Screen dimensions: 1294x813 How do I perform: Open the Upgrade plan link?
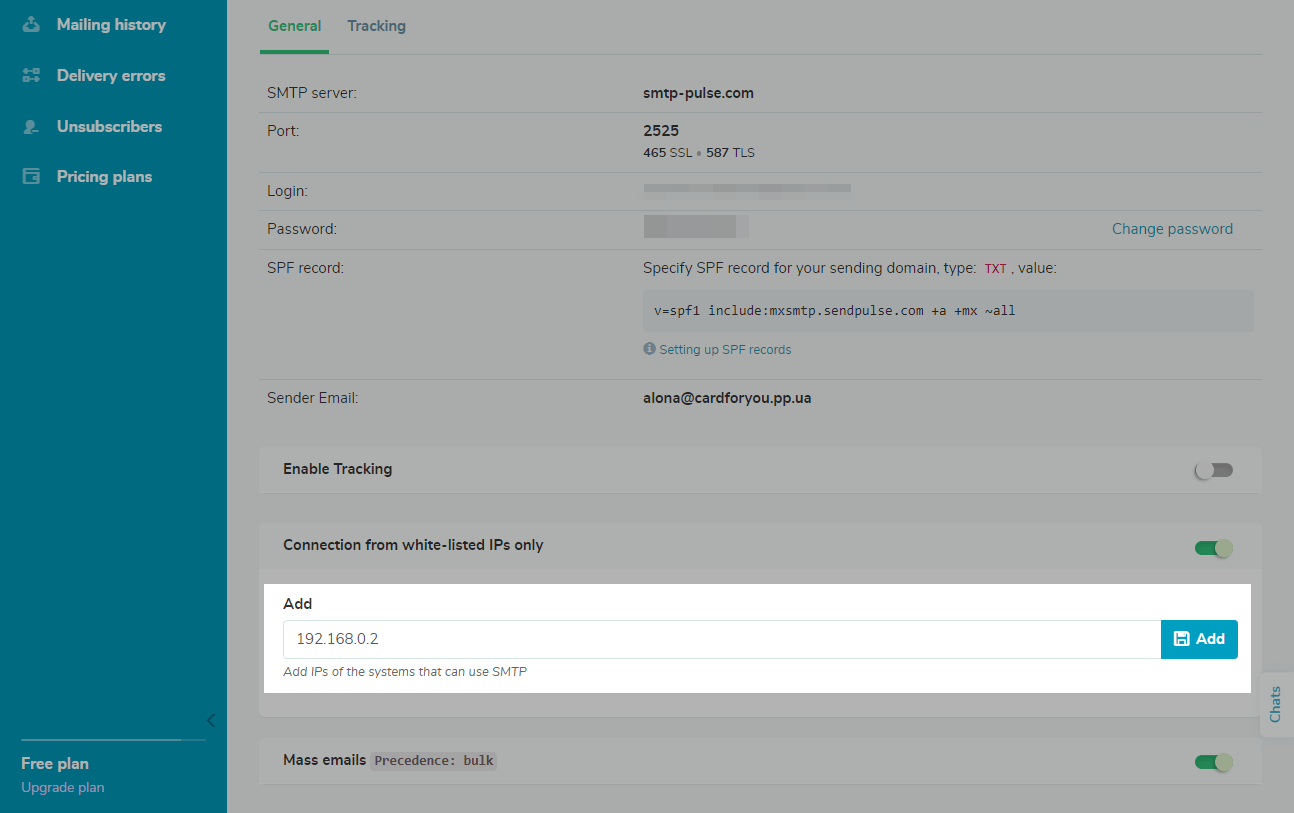(62, 787)
